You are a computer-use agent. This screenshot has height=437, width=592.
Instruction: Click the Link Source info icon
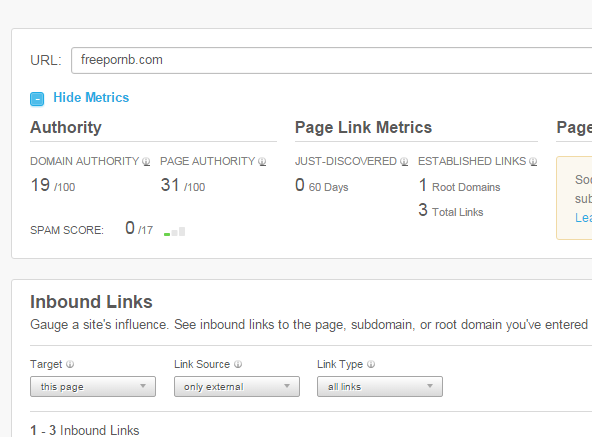point(238,364)
